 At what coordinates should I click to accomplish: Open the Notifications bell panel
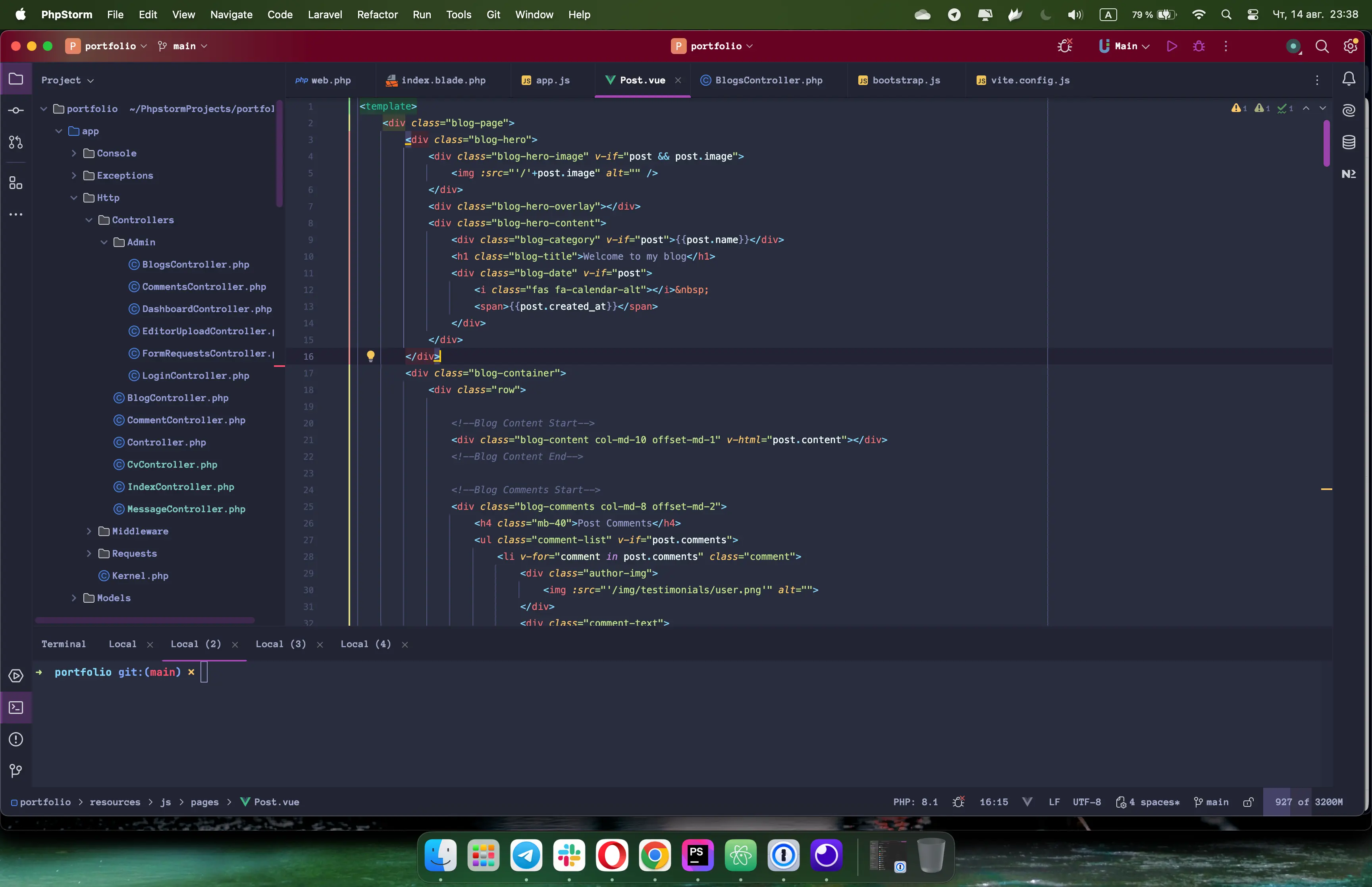tap(1349, 79)
